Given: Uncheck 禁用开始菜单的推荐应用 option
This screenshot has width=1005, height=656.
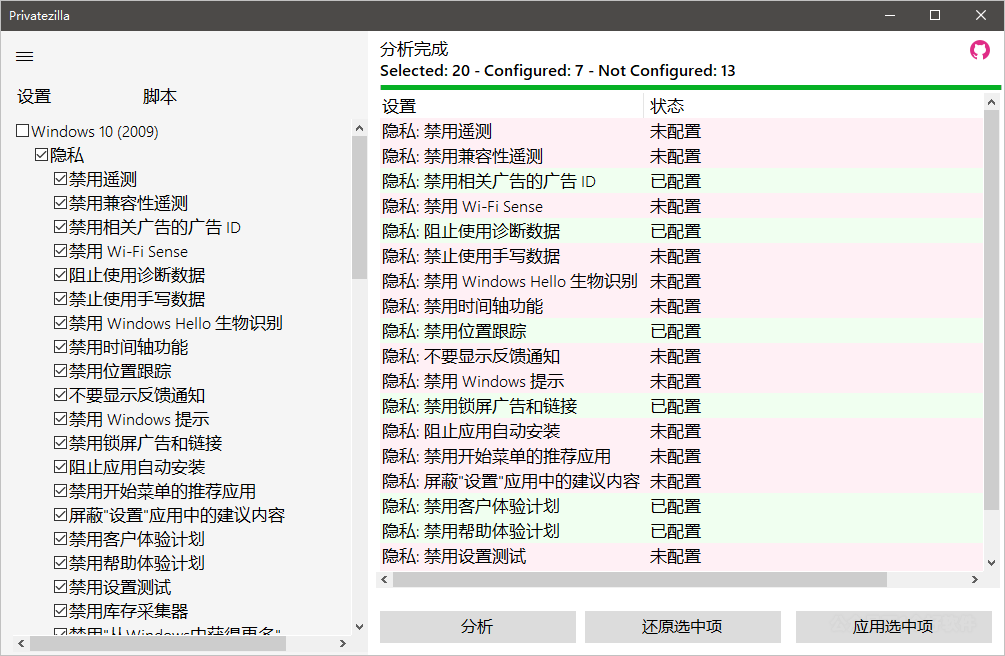Looking at the screenshot, I should tap(61, 491).
